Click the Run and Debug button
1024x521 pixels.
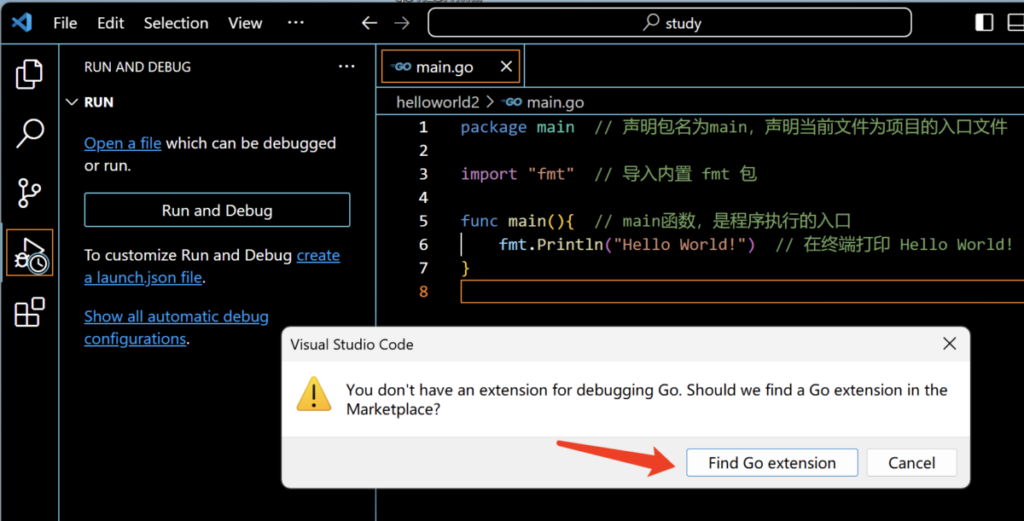tap(217, 210)
